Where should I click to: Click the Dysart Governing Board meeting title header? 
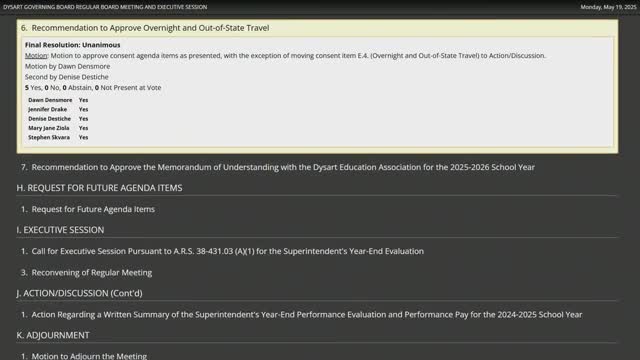click(105, 7)
